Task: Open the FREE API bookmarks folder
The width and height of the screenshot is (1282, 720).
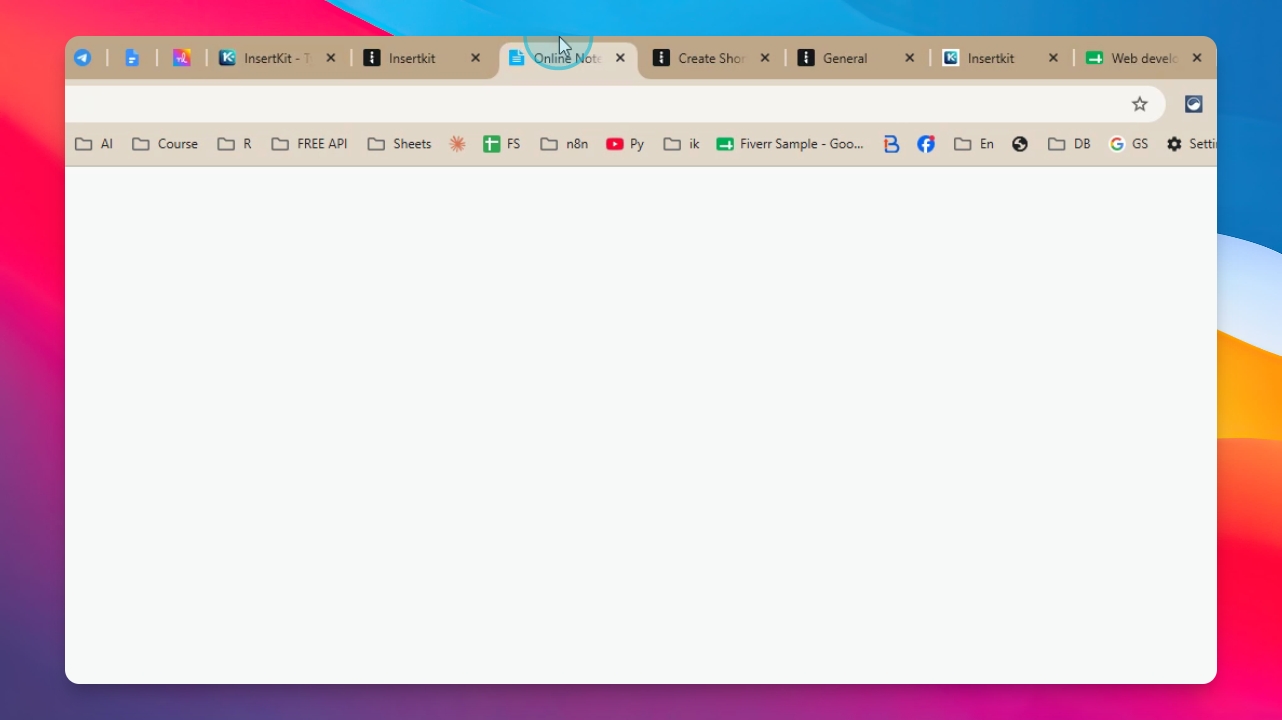Action: [310, 144]
